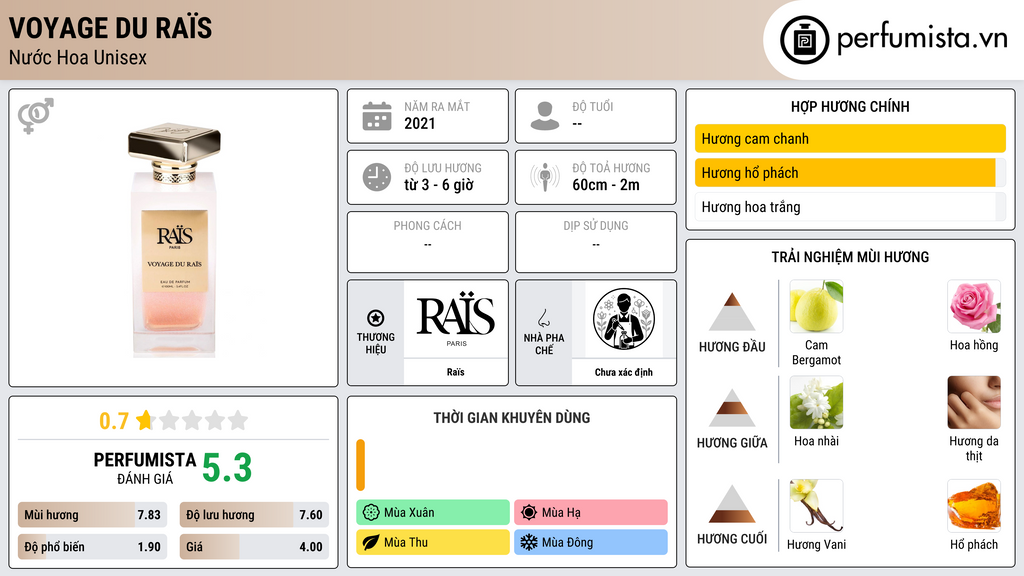Screen dimensions: 1024x576
Task: Click the Phong cách card
Action: [x=428, y=242]
